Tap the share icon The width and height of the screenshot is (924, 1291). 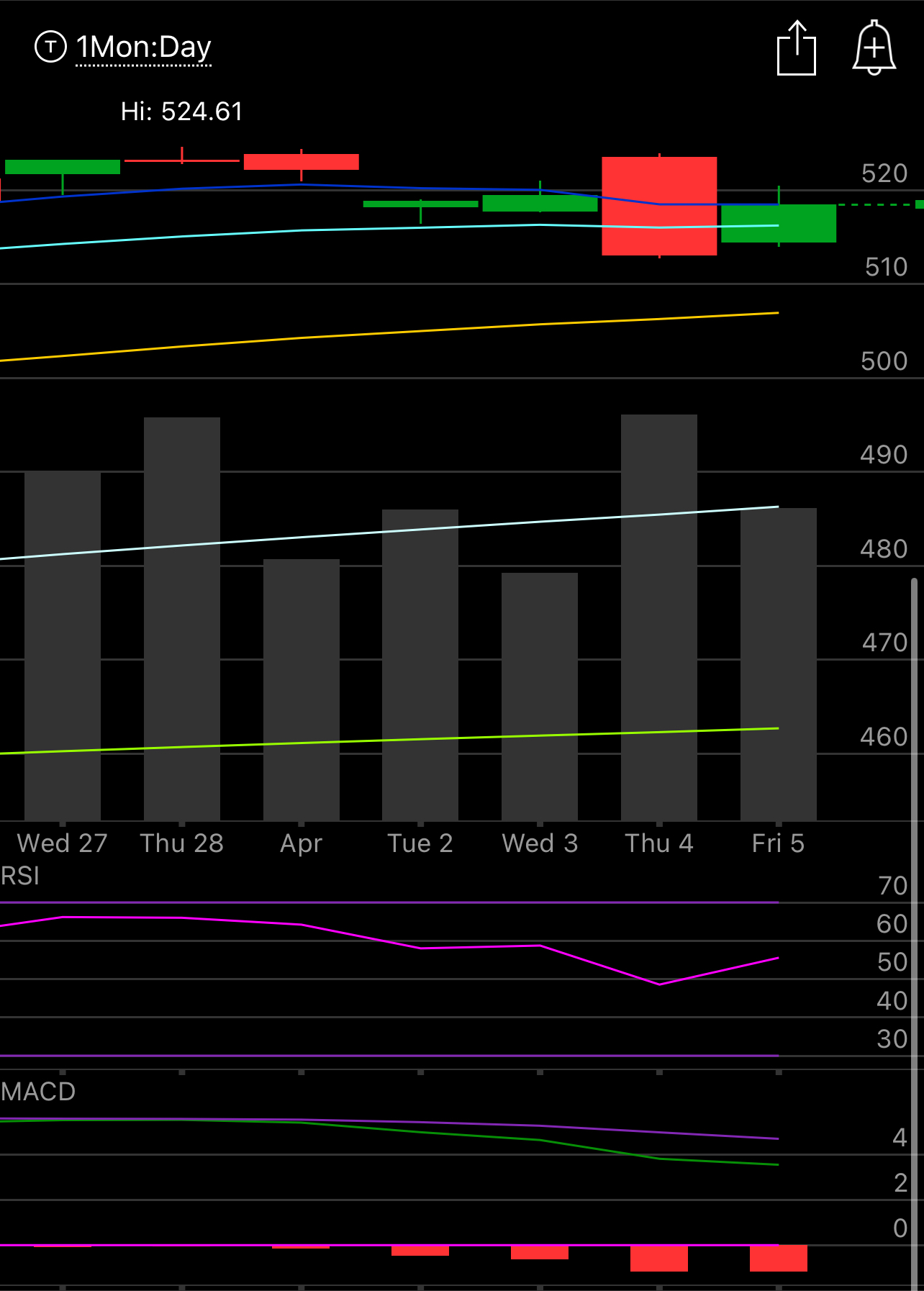tap(797, 47)
